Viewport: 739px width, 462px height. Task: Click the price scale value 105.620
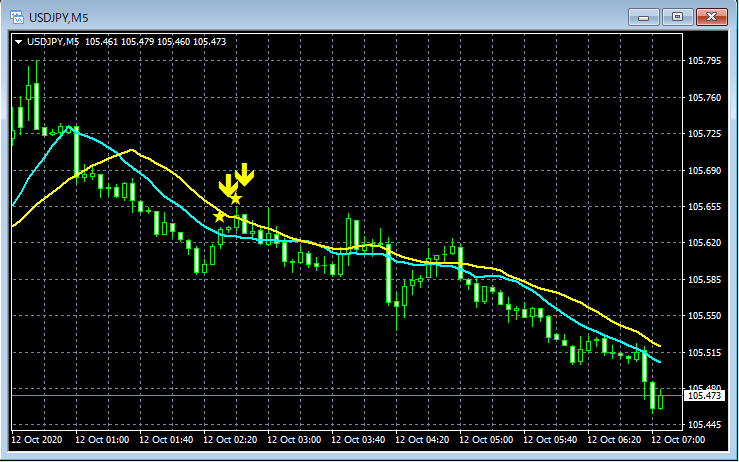tap(705, 243)
